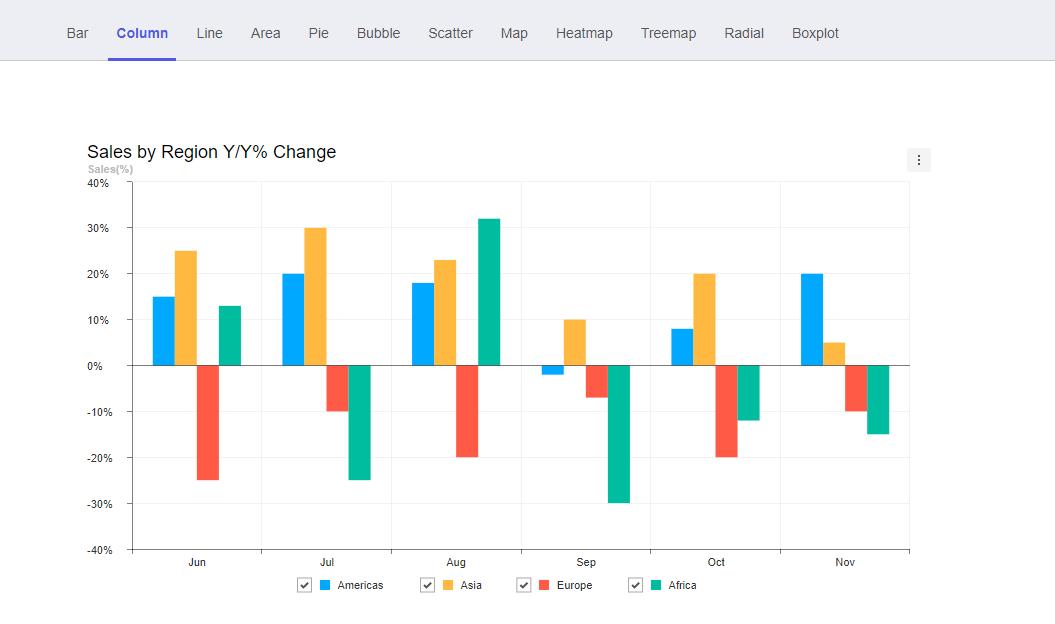Open the chart export kebab menu
Viewport: 1055px width, 624px height.
coord(918,160)
